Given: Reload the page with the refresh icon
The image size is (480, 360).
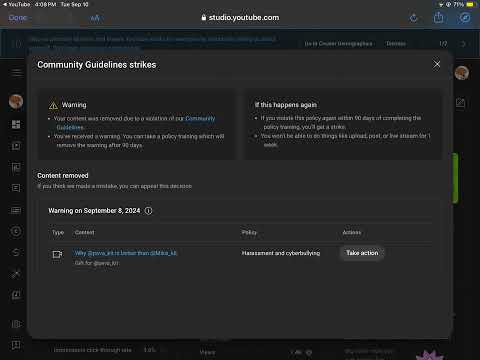Looking at the screenshot, I should (414, 18).
